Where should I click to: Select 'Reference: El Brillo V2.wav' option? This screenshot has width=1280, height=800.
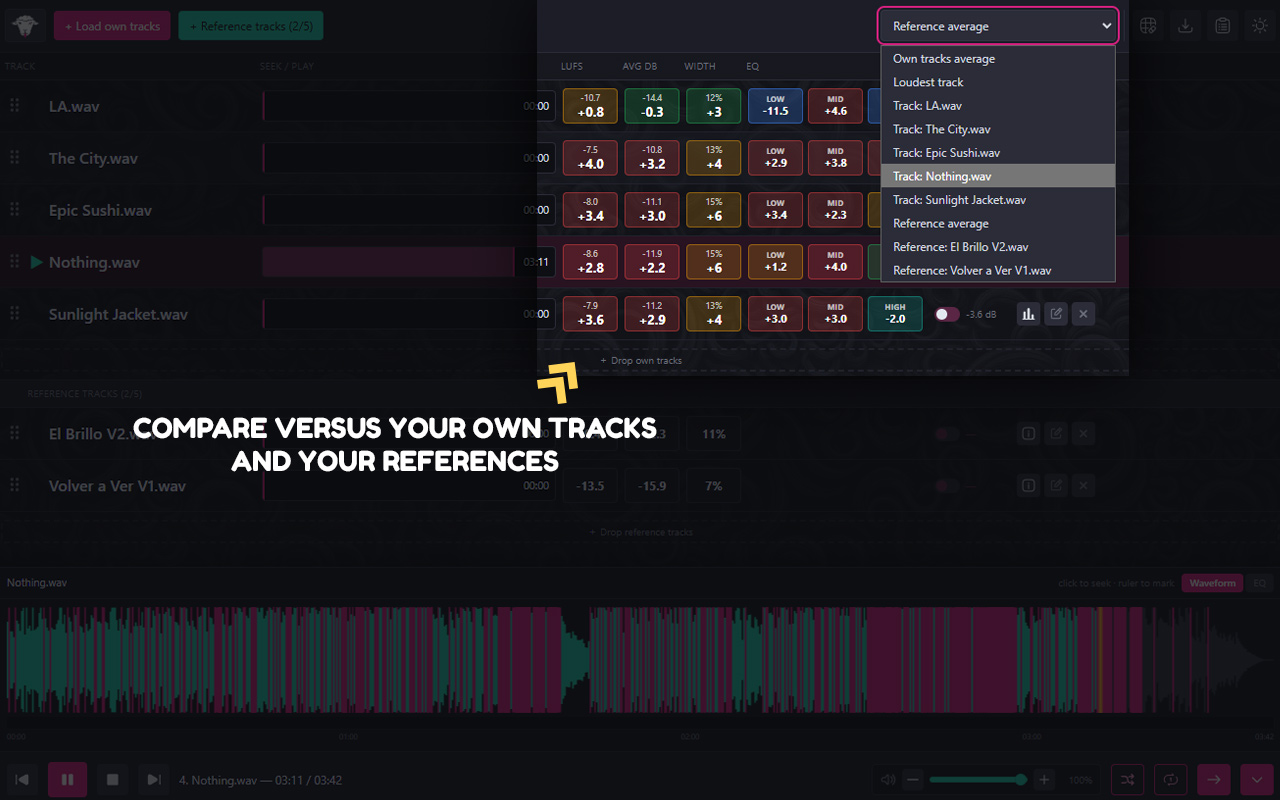(998, 246)
